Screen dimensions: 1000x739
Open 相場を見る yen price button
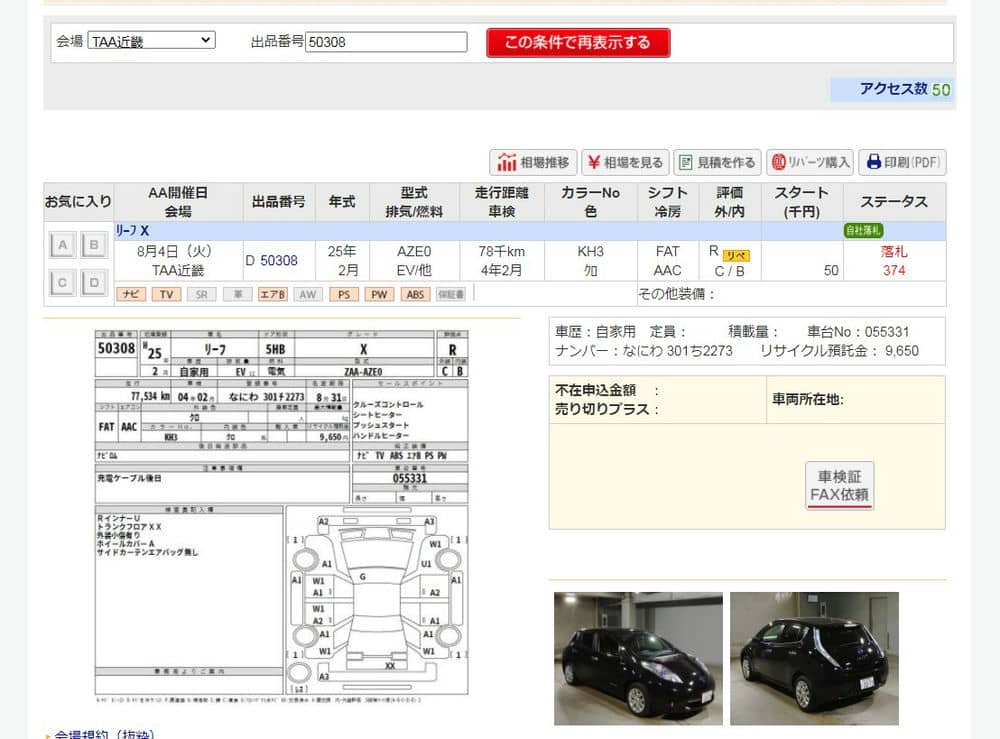pos(624,162)
